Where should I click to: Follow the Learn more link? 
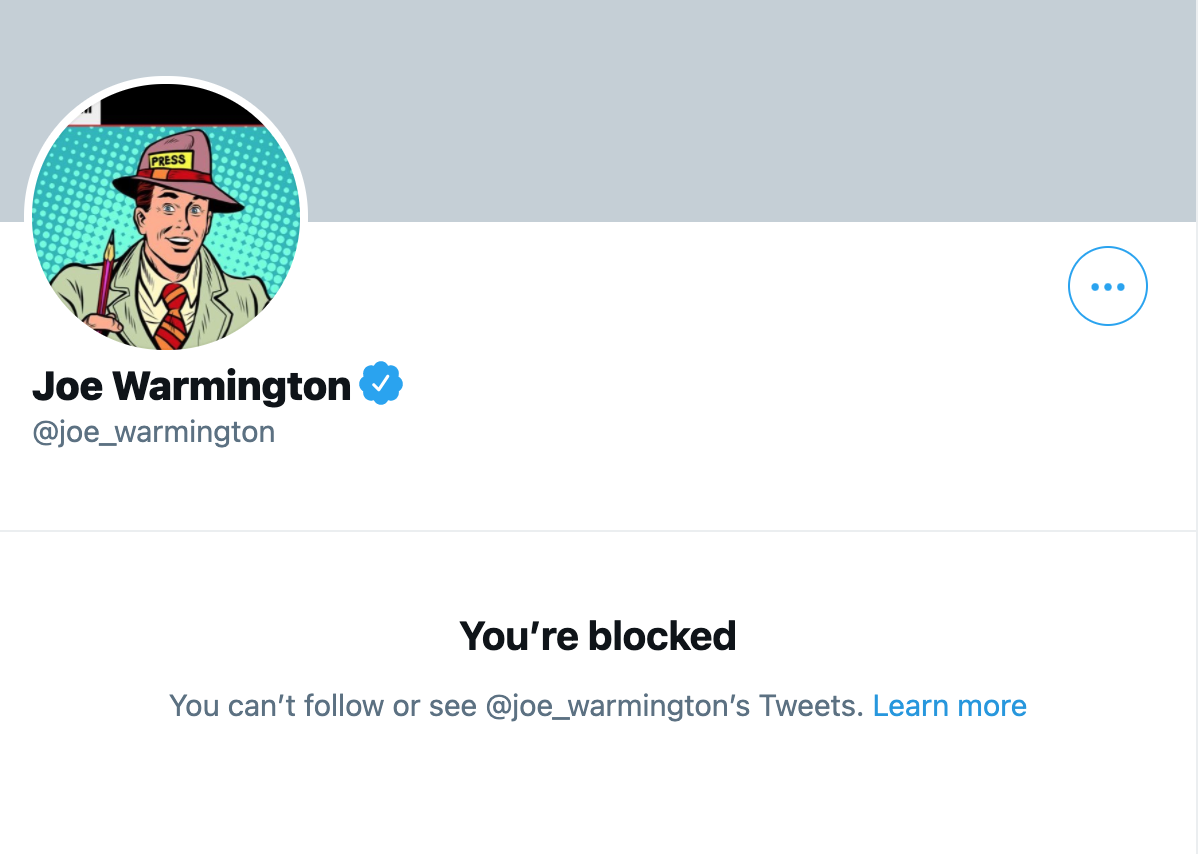click(950, 706)
